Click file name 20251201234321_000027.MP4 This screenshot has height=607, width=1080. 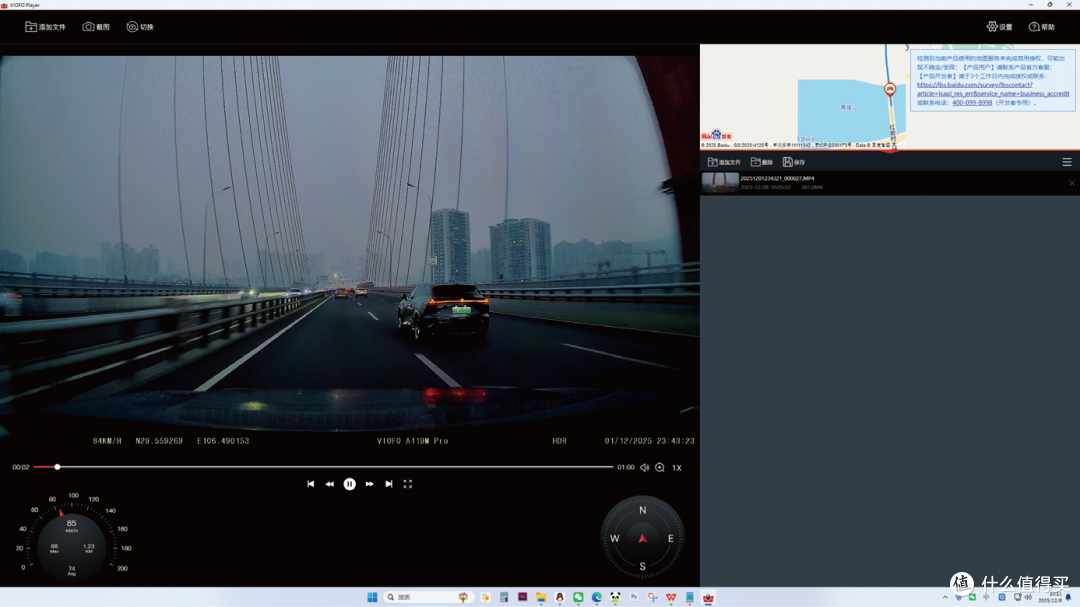(777, 178)
